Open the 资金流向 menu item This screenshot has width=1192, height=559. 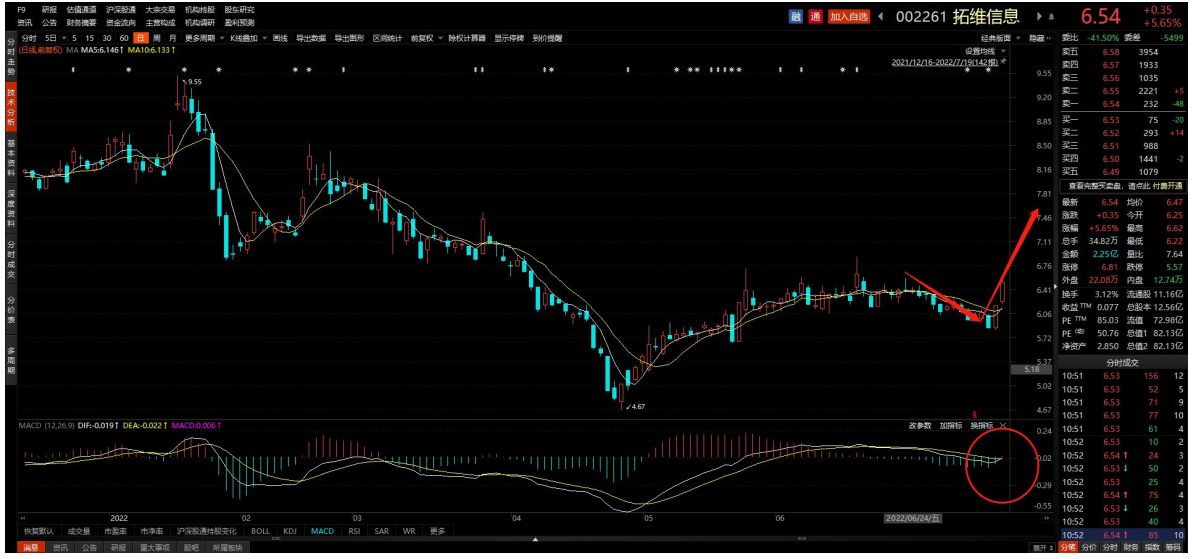click(x=120, y=22)
